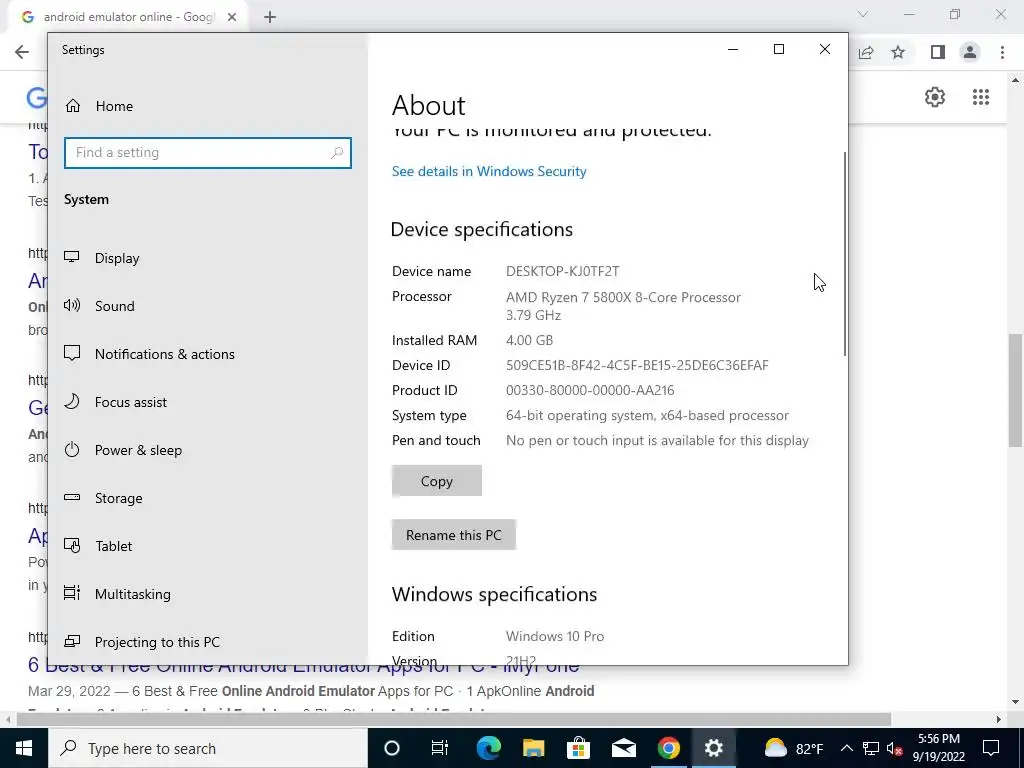Open a new Chrome tab
The image size is (1024, 768).
coord(270,17)
